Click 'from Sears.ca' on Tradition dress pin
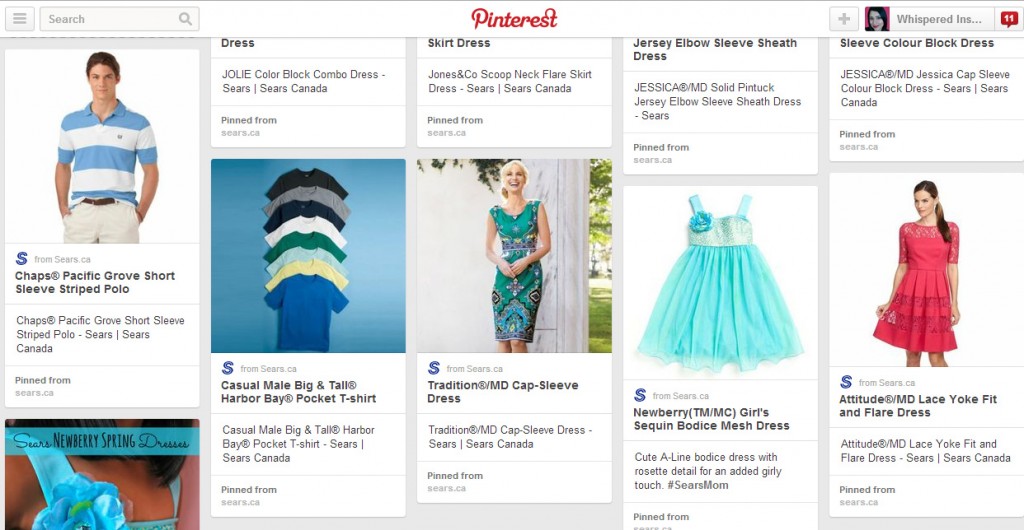Screen dimensions: 1024x530 [x=475, y=369]
